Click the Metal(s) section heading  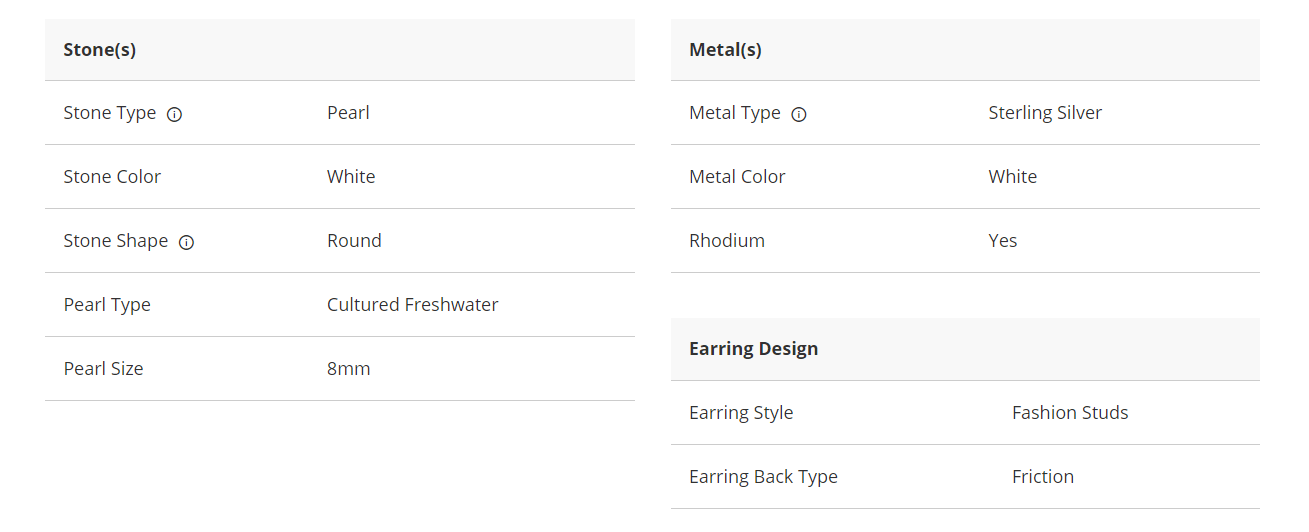[725, 50]
